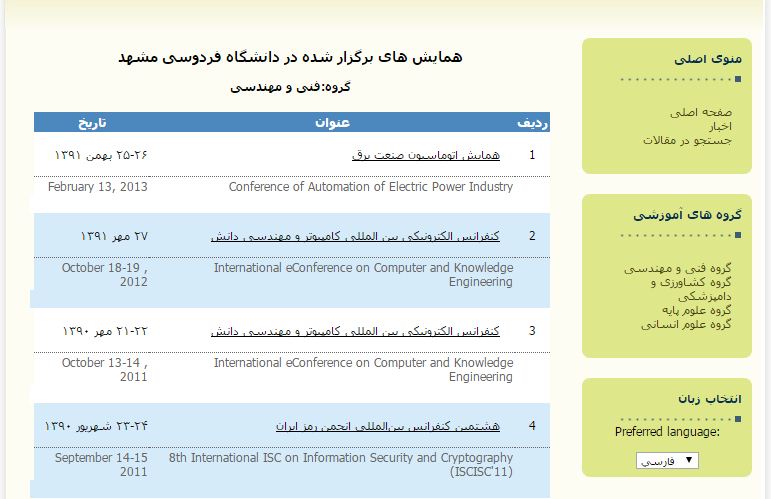Click the date September 14-15 2011
This screenshot has height=499, width=771.
point(101,465)
